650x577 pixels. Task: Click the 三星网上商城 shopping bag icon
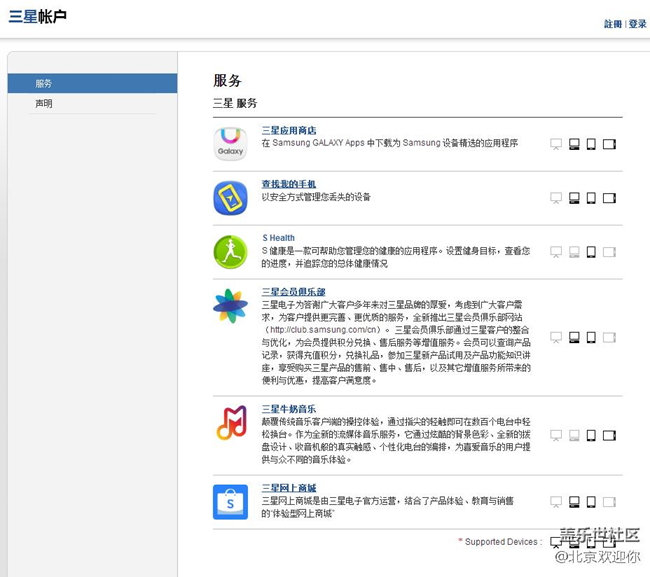pos(230,502)
